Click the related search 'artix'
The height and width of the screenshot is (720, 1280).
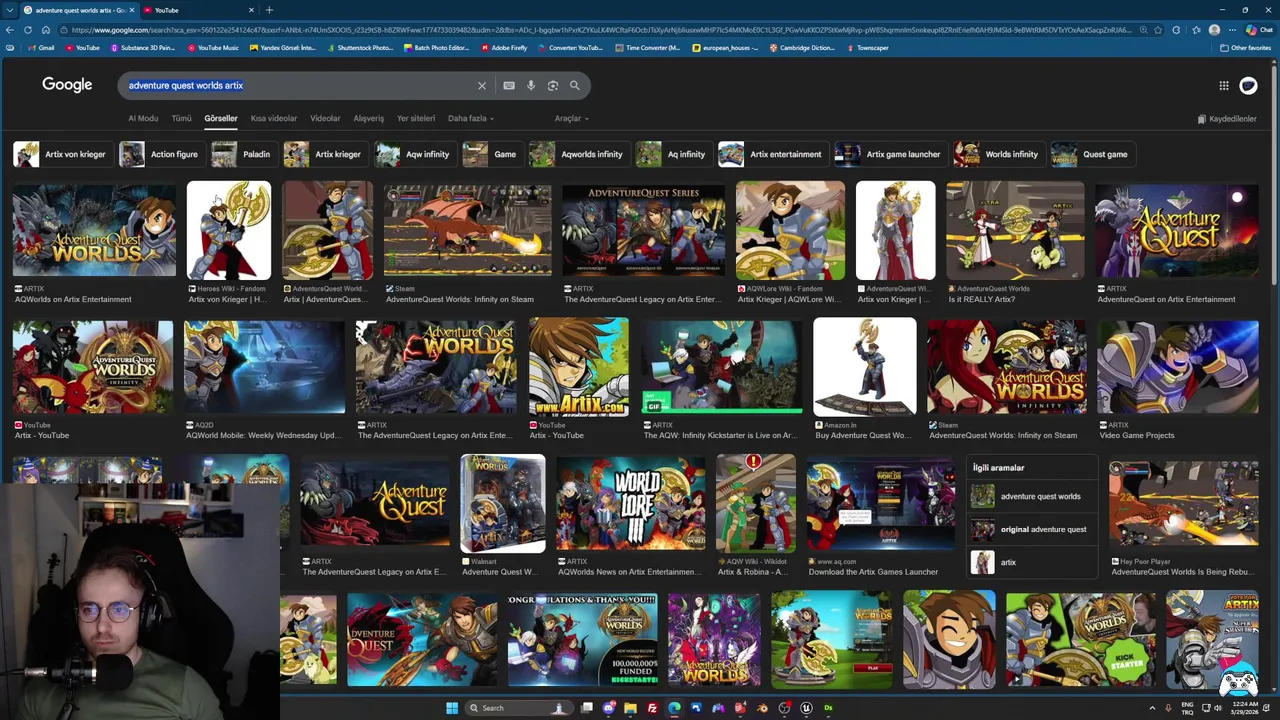(1032, 562)
